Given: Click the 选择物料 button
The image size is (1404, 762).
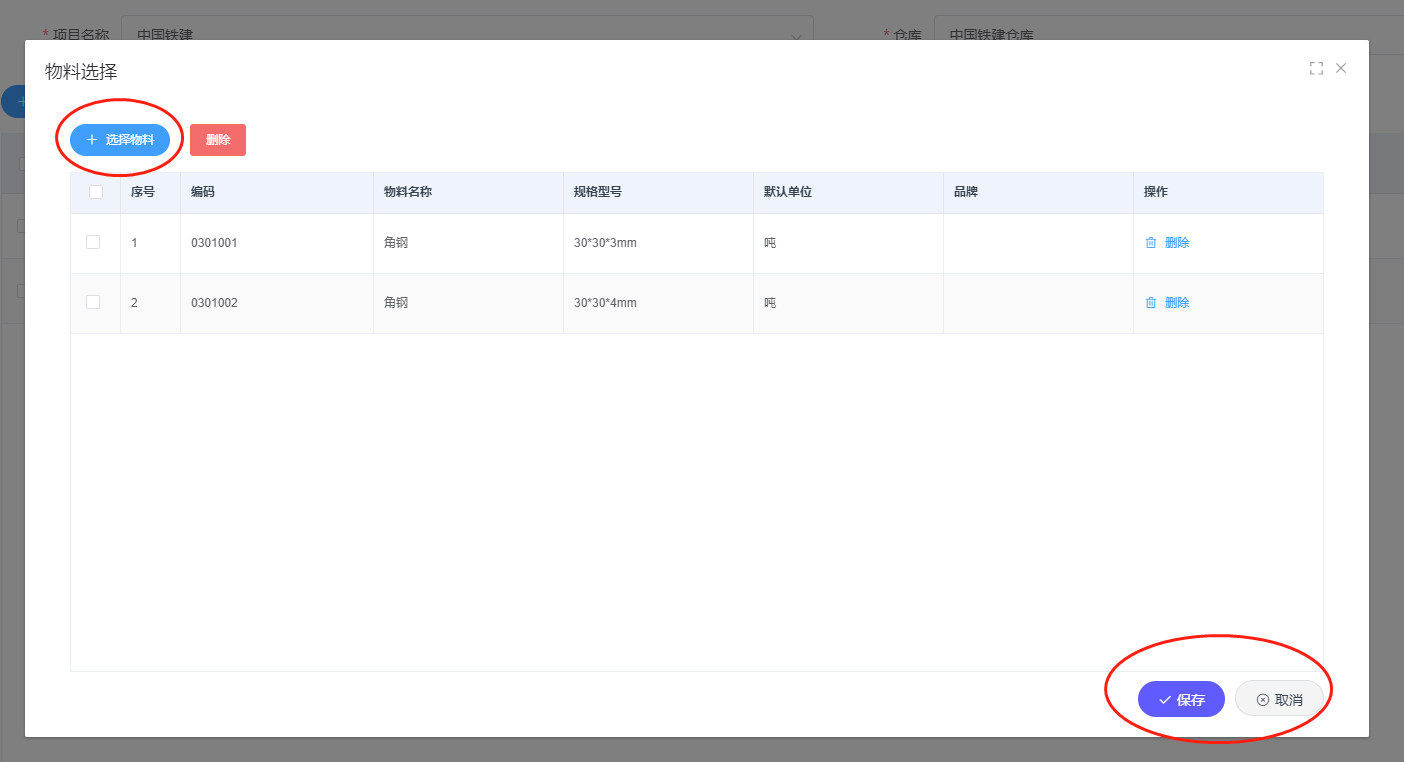Looking at the screenshot, I should [x=119, y=140].
